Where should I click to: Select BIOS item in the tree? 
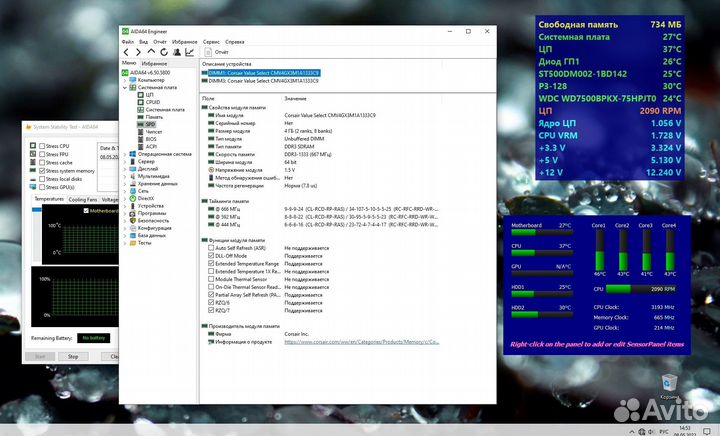click(x=151, y=139)
